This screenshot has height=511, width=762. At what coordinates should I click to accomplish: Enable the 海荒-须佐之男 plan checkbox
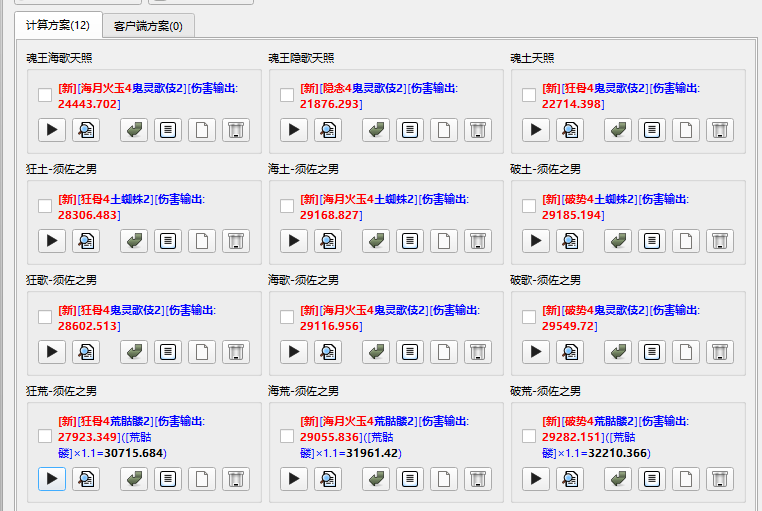pos(287,436)
